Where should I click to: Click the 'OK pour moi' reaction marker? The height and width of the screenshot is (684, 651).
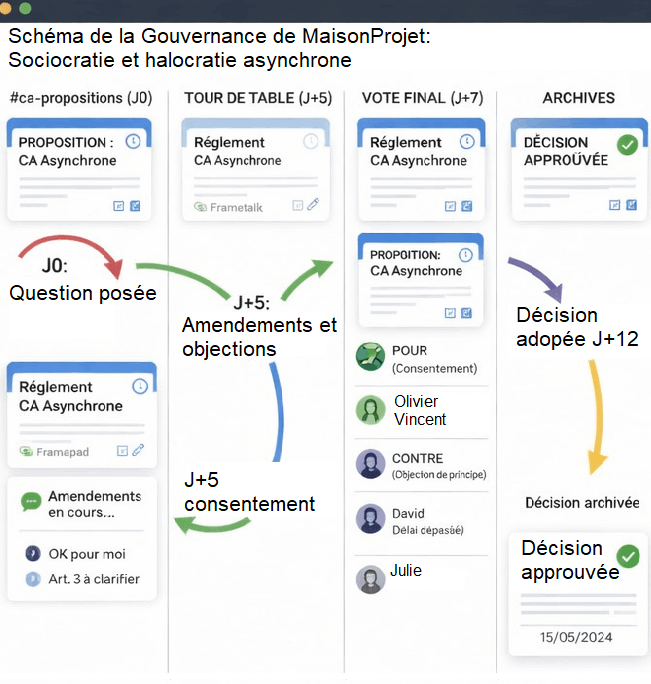click(x=32, y=553)
